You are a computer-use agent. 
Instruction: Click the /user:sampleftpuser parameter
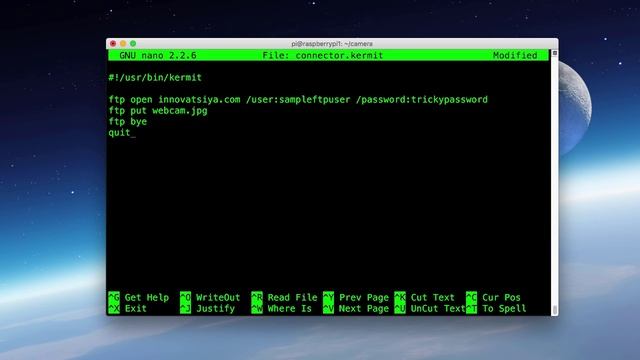pyautogui.click(x=298, y=100)
